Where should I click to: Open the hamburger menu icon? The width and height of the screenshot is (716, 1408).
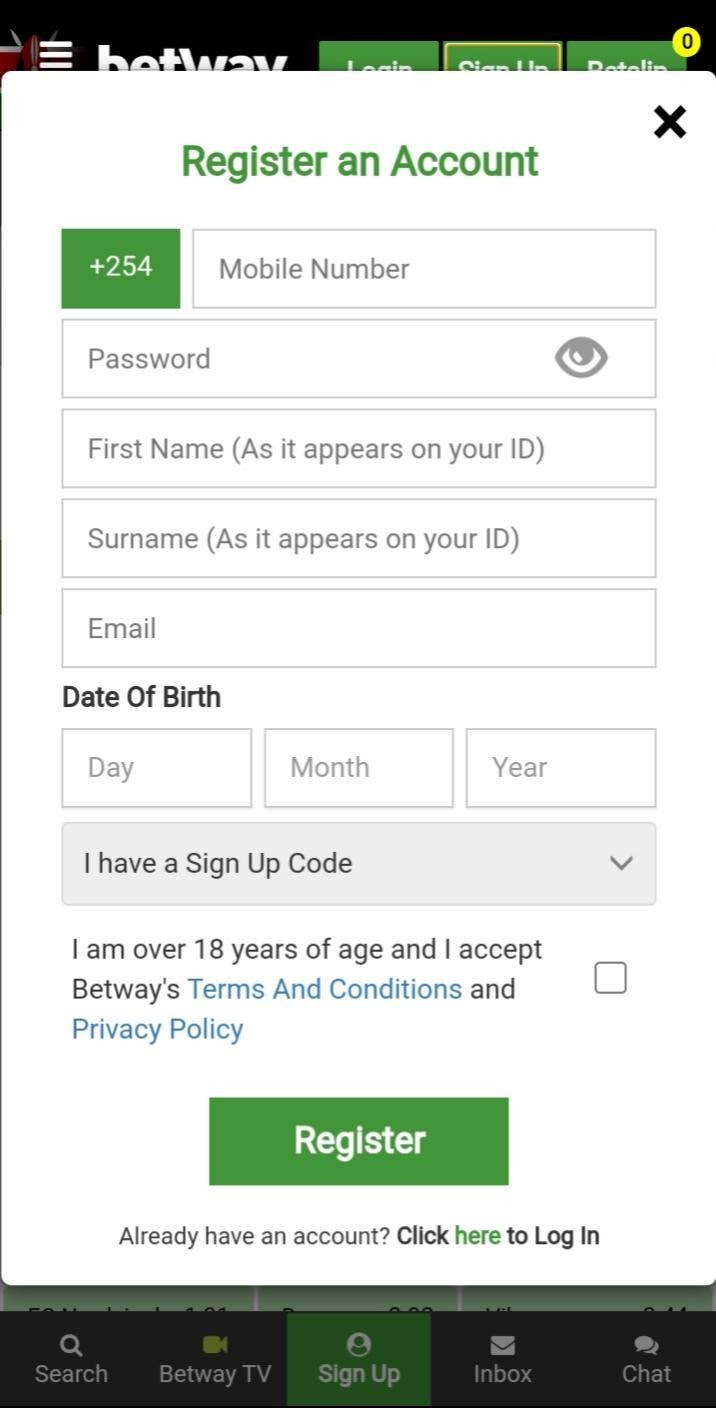pos(57,55)
